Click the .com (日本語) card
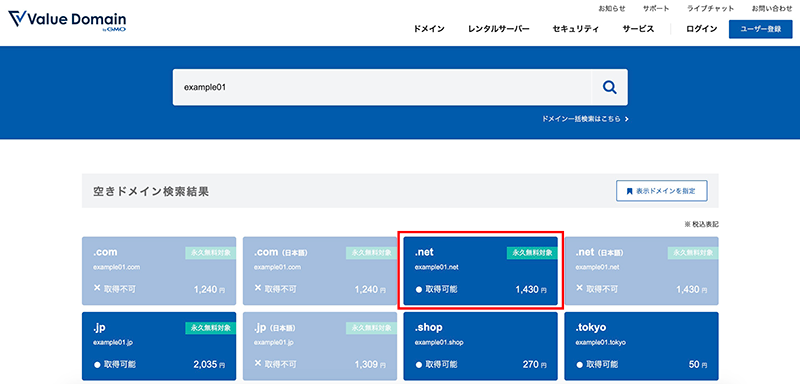Image resolution: width=800 pixels, height=384 pixels. point(320,271)
